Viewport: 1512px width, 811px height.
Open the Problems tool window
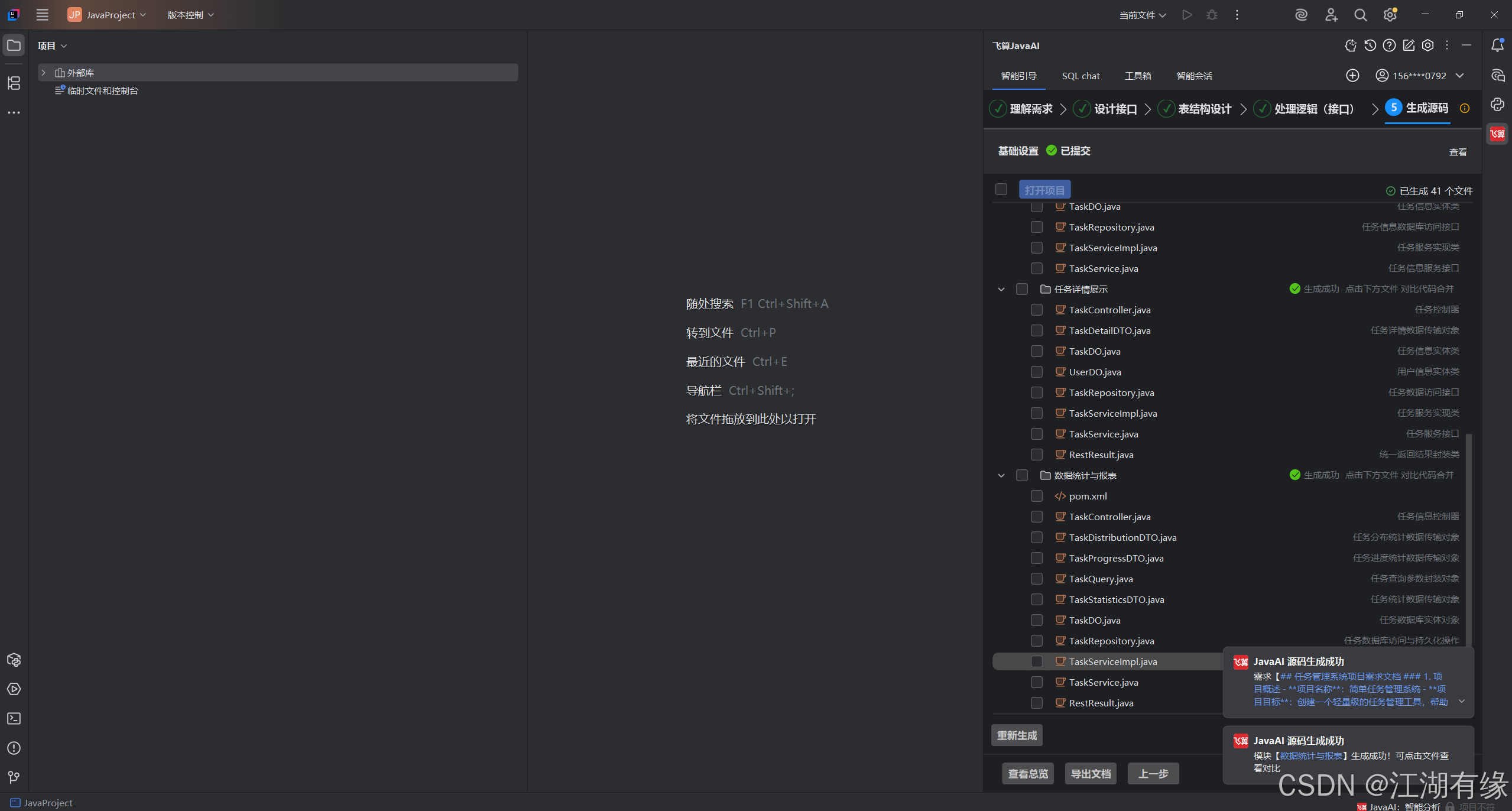(14, 748)
